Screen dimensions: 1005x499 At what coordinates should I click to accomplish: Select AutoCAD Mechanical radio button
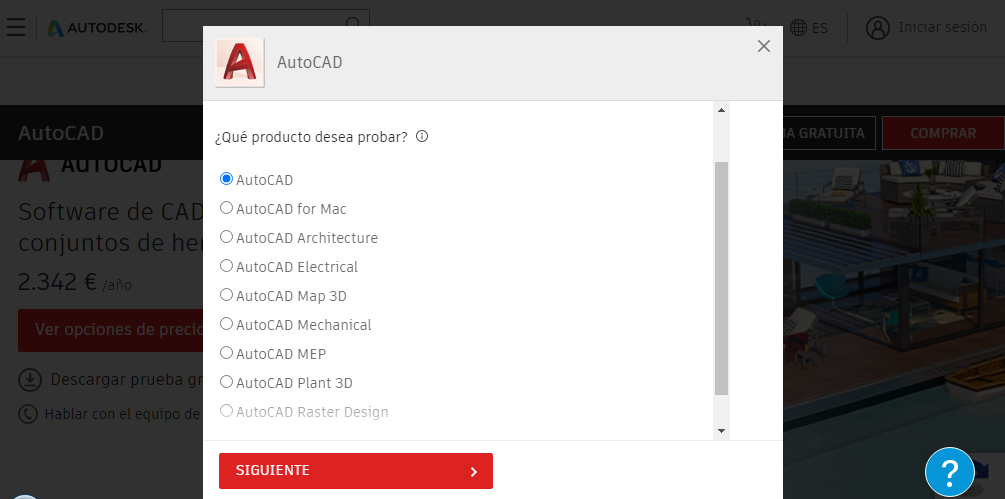click(226, 324)
